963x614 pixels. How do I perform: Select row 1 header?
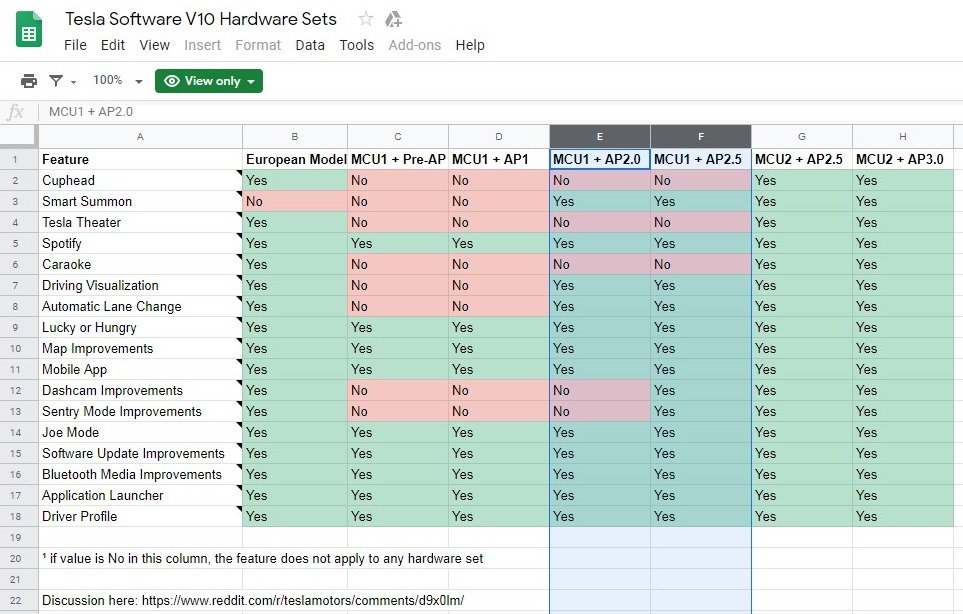(x=15, y=160)
